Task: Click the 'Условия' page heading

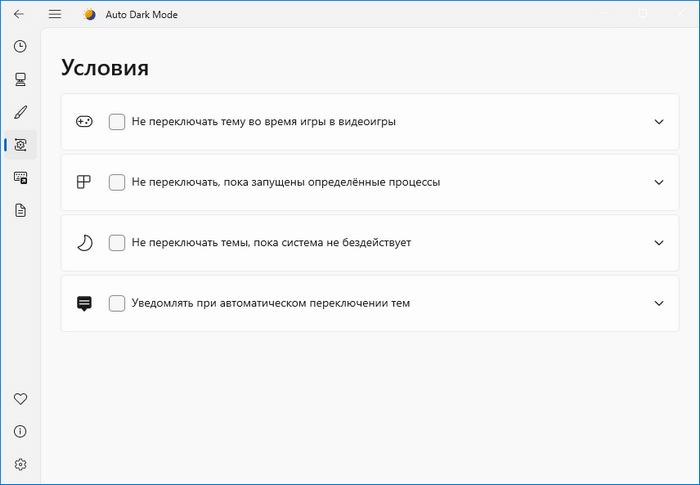Action: pos(105,68)
